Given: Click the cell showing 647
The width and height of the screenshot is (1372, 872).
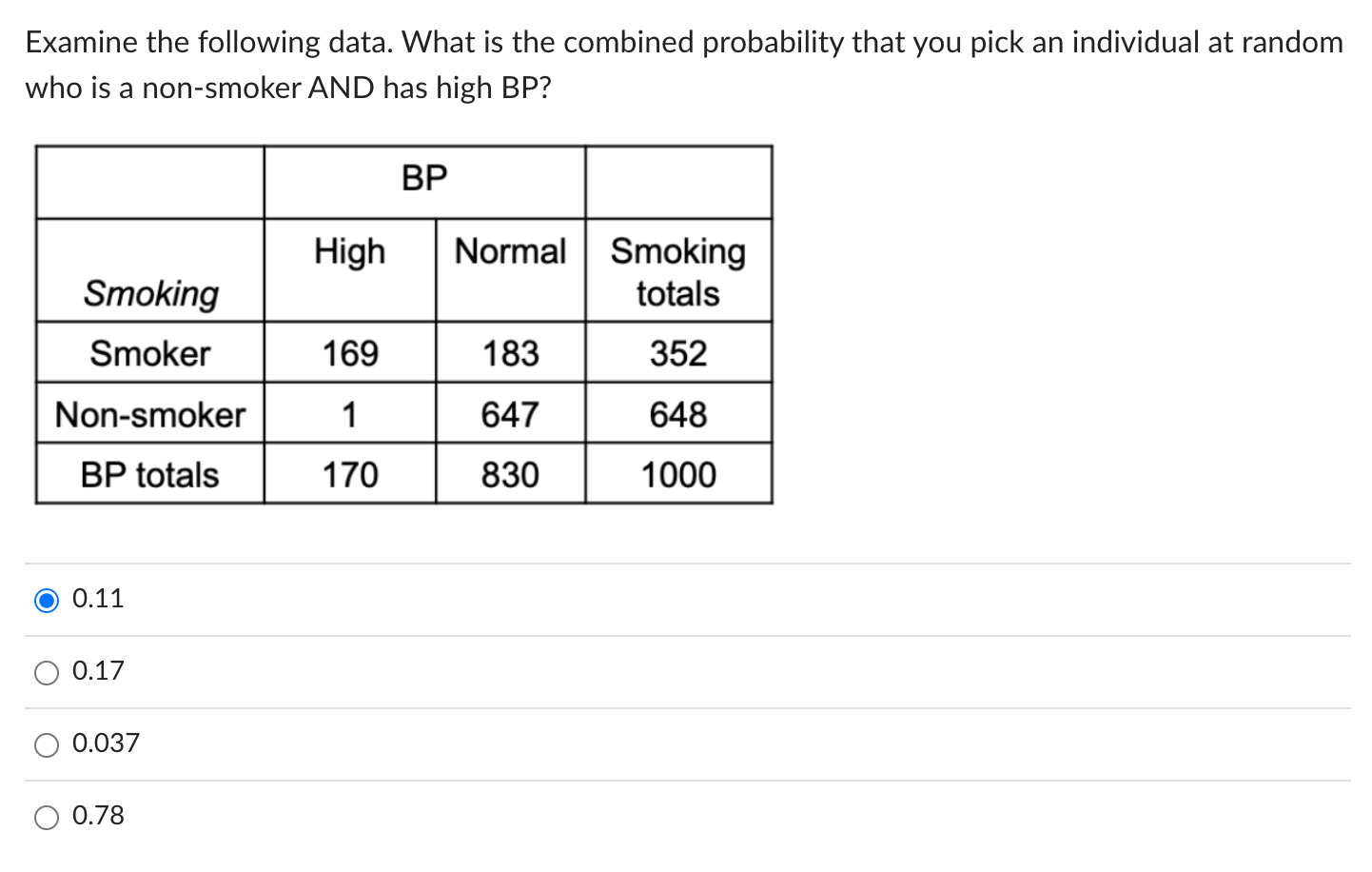Looking at the screenshot, I should [509, 413].
